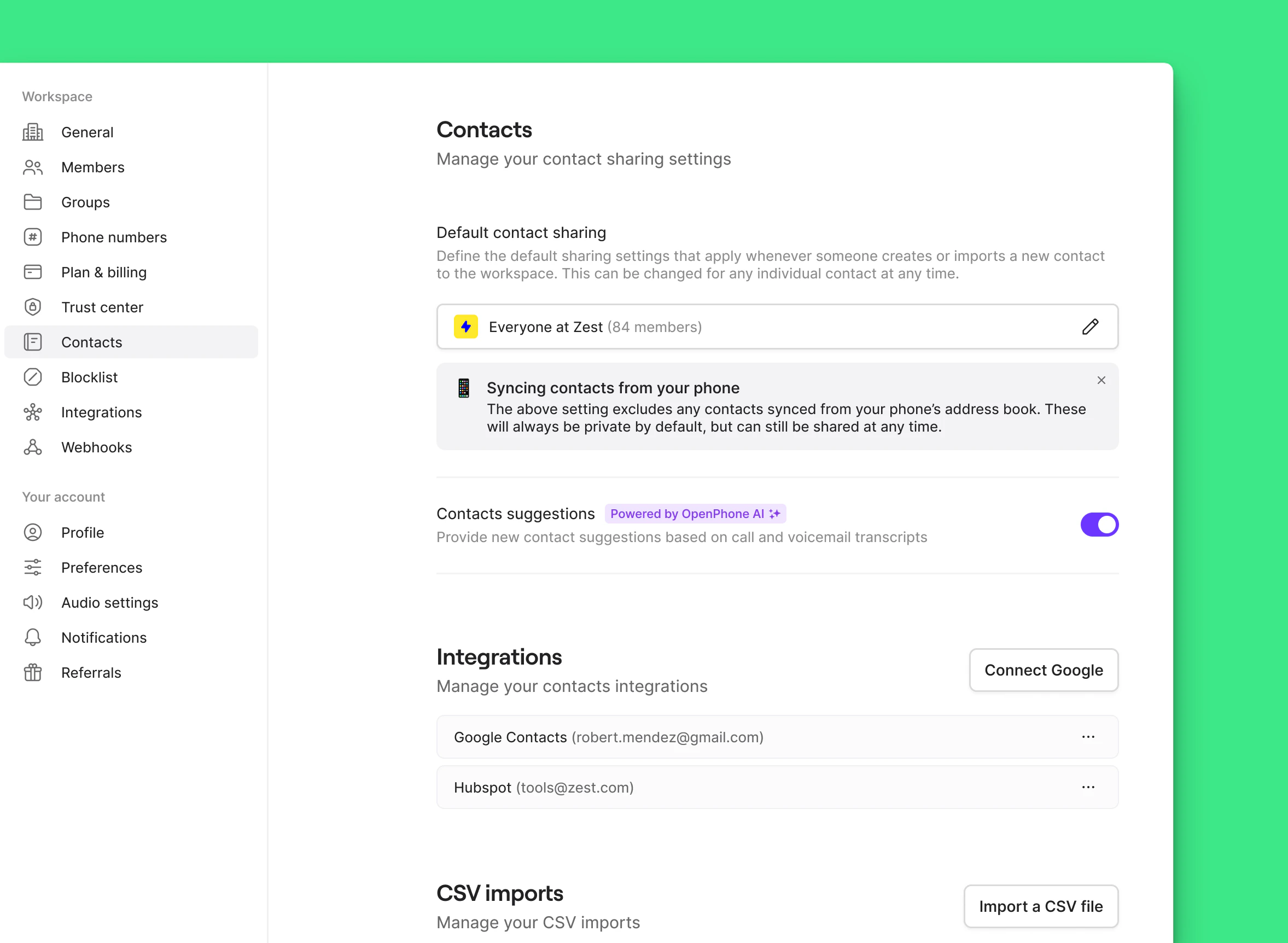Open the Groups folder icon

32,202
